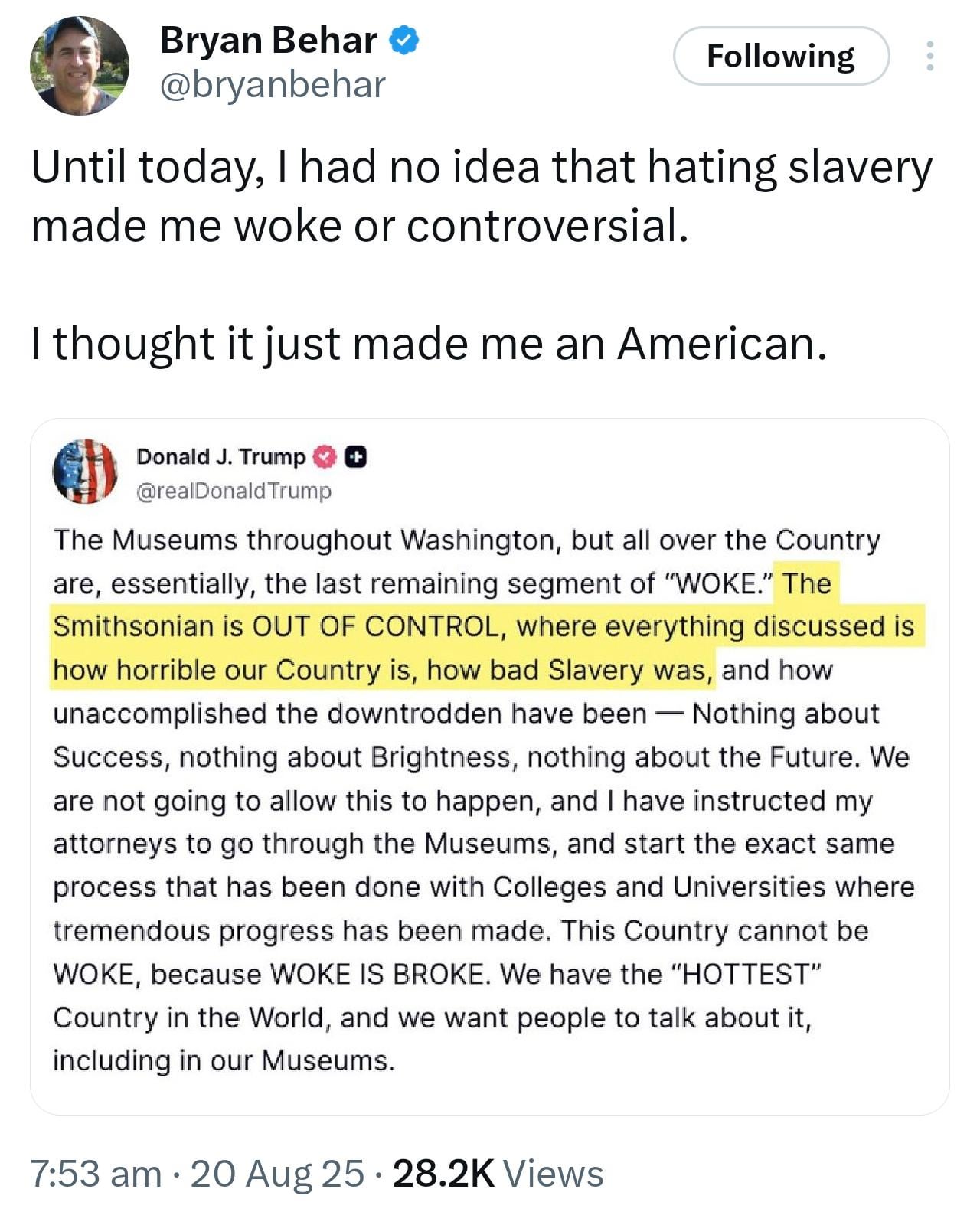Click the 7:53 am timestamp
This screenshot has width=980, height=1212.
pyautogui.click(x=96, y=1174)
